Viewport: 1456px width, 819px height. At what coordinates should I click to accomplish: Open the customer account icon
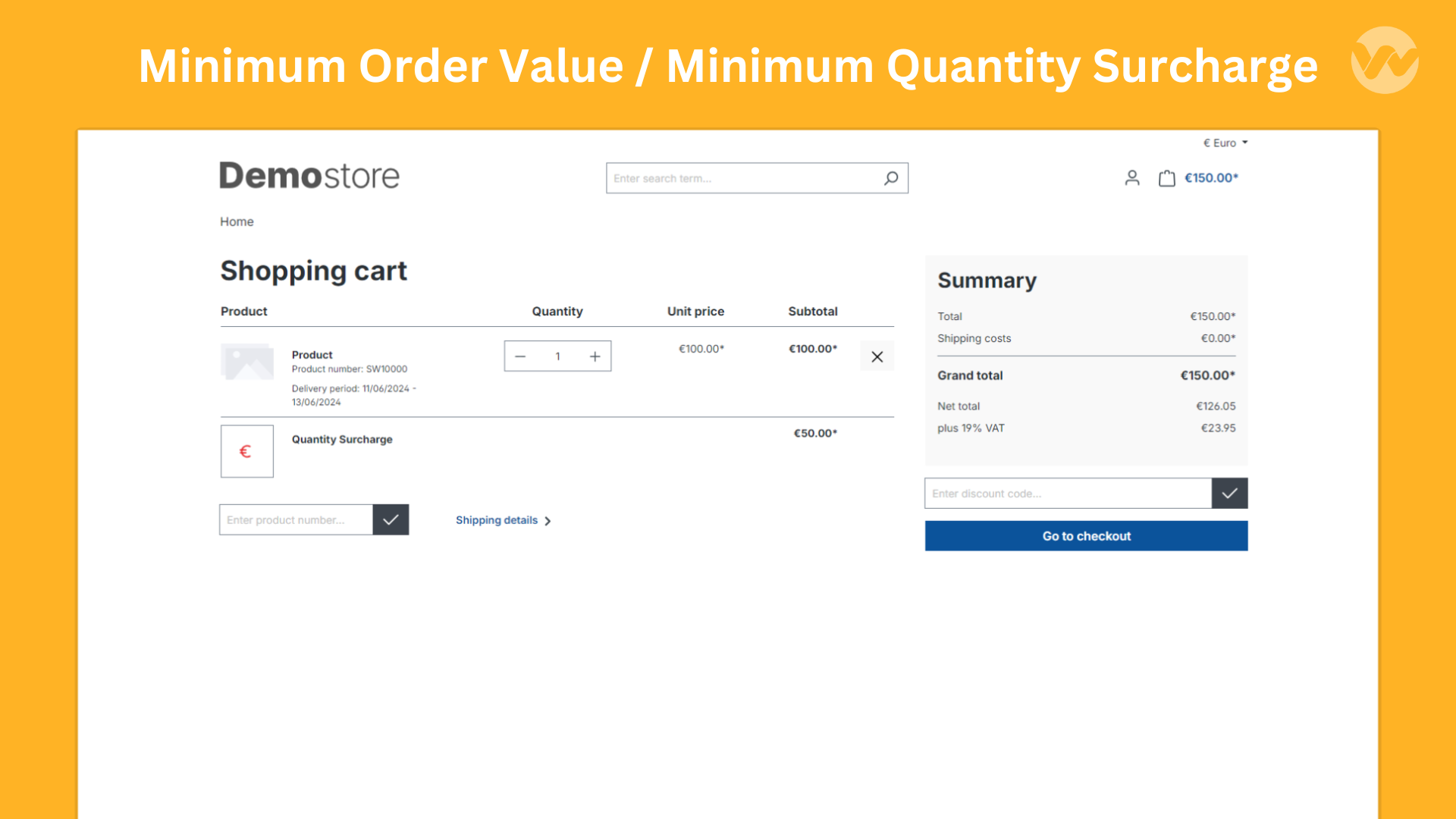[x=1132, y=177]
